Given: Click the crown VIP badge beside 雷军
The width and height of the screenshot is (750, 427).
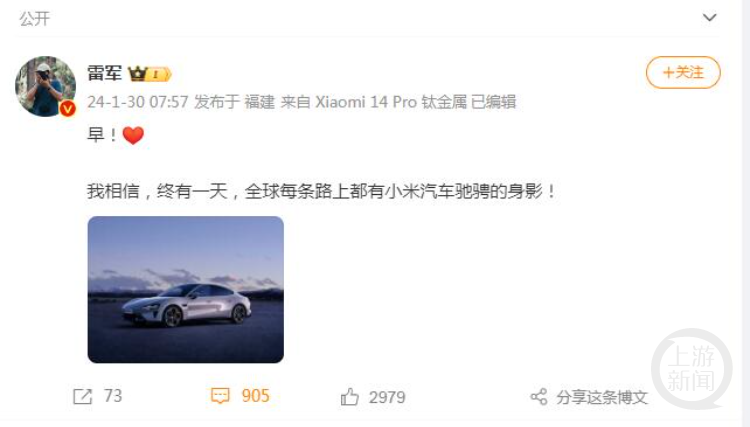Looking at the screenshot, I should coord(150,74).
